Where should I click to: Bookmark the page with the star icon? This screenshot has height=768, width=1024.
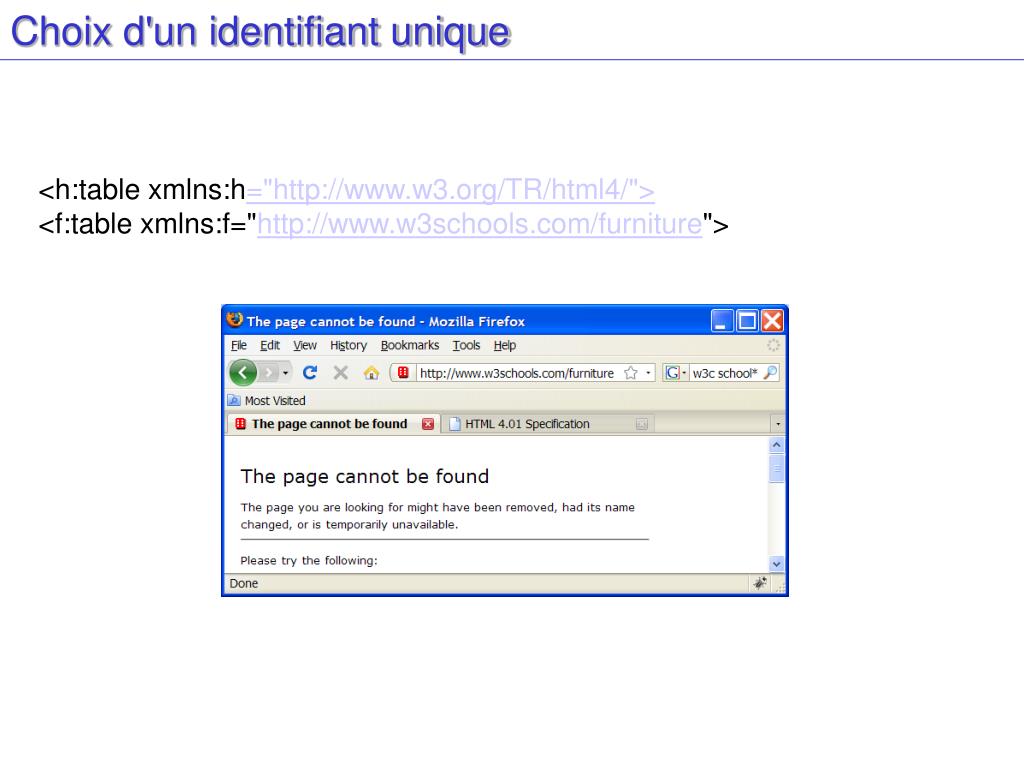(x=631, y=373)
